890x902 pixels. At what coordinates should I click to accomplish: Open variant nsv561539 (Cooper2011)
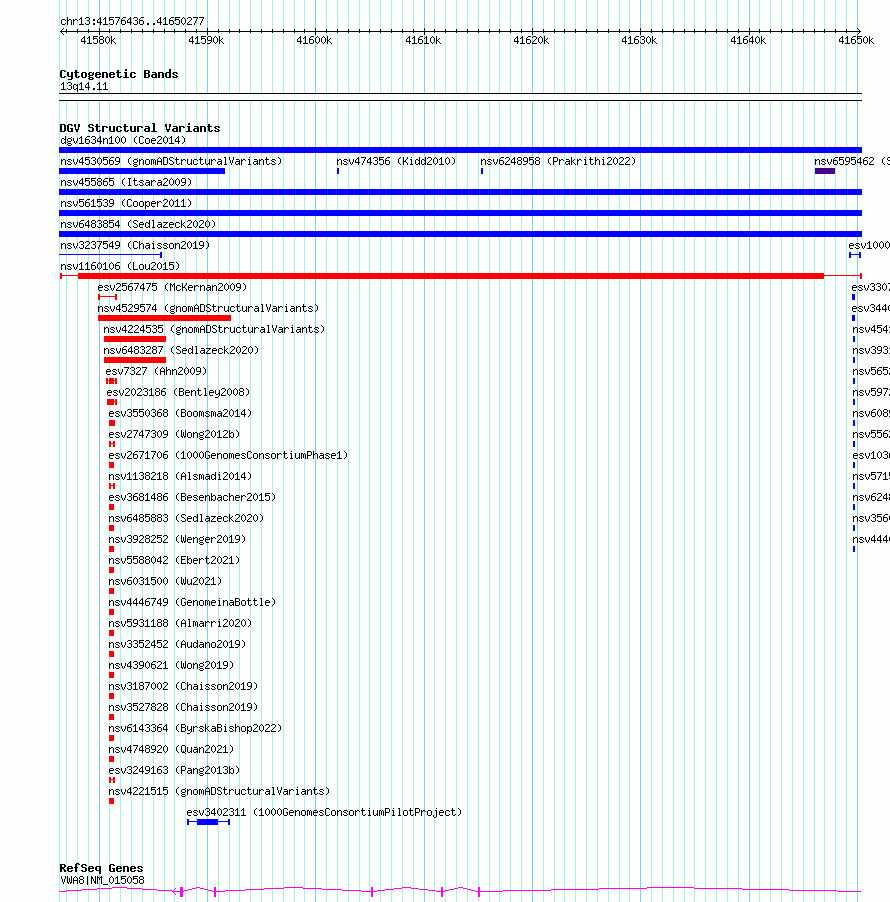click(x=126, y=203)
